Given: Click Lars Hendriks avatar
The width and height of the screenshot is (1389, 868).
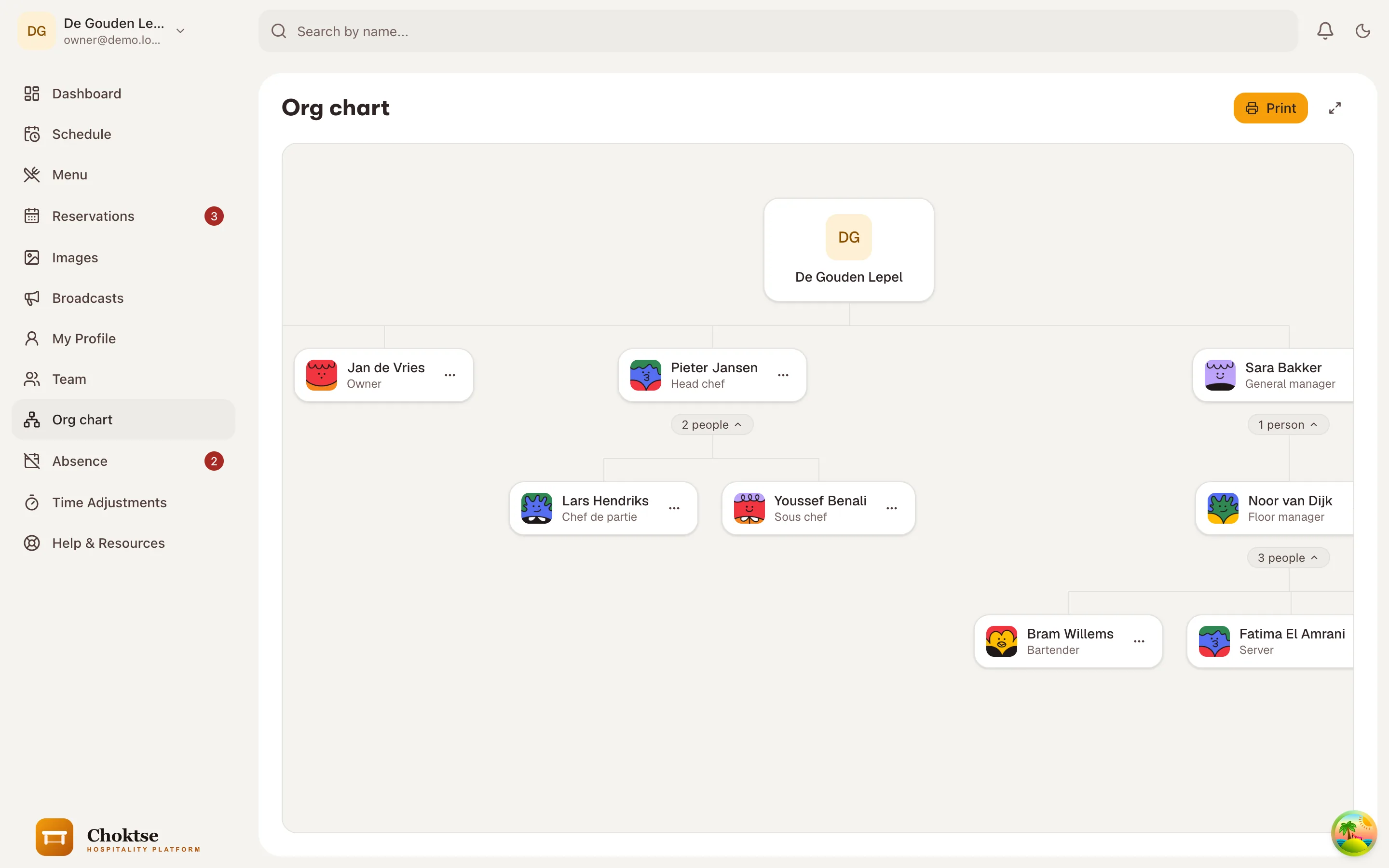Looking at the screenshot, I should [536, 508].
